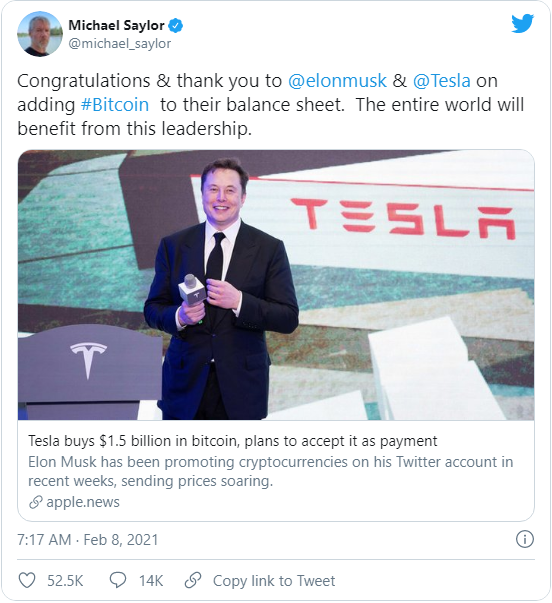
Task: Click the chain link icon near Copy link
Action: [193, 580]
